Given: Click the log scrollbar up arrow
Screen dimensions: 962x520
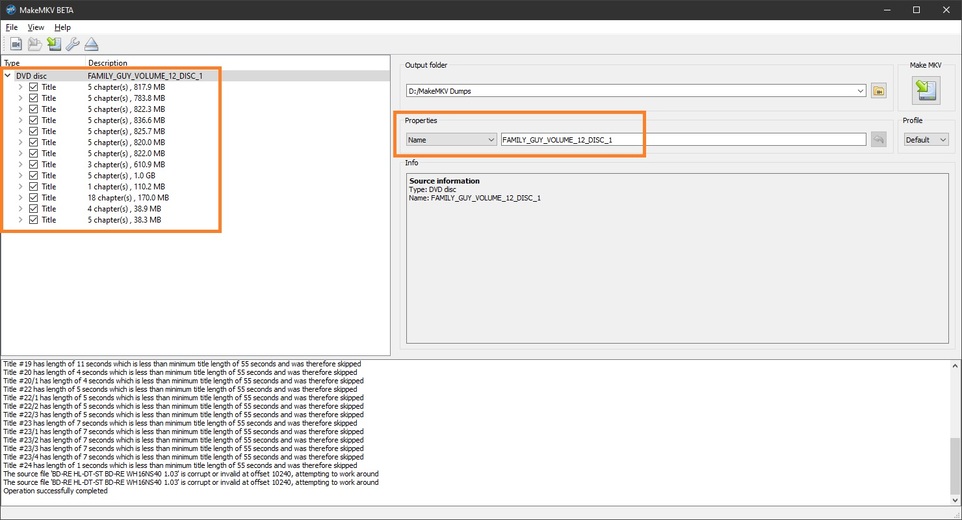Looking at the screenshot, I should click(955, 366).
